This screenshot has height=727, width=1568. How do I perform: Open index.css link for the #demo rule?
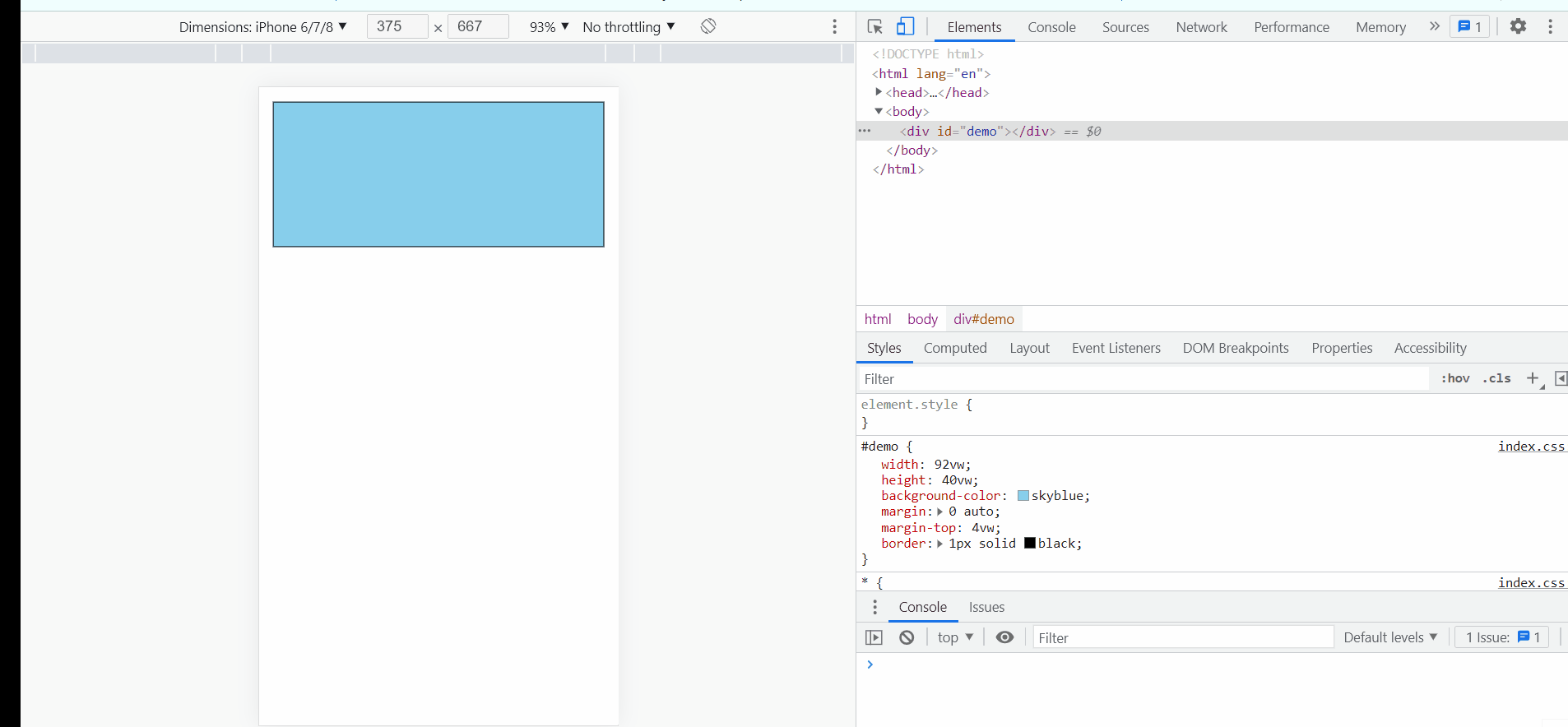1531,446
